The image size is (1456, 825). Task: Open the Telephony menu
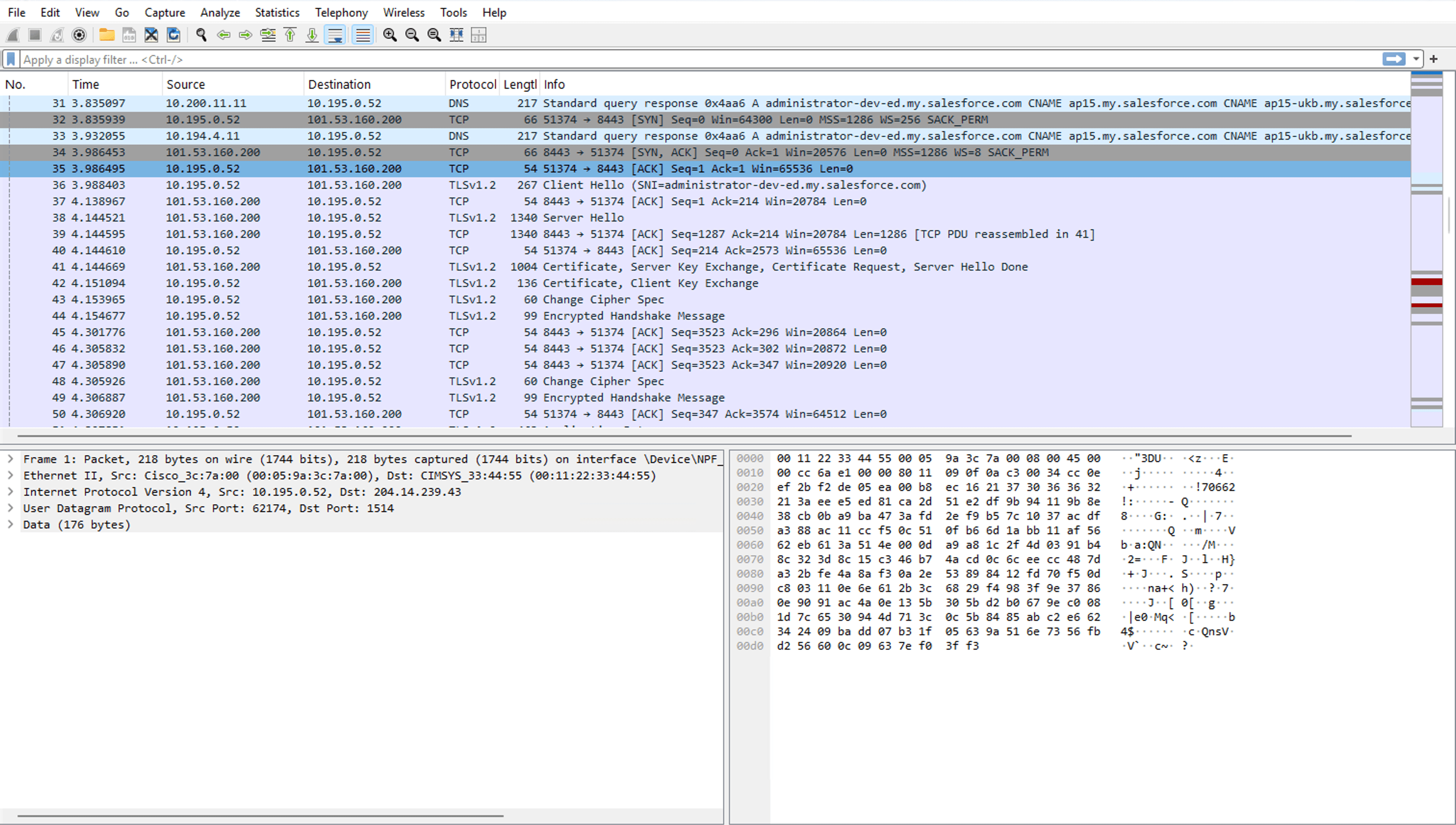coord(340,12)
